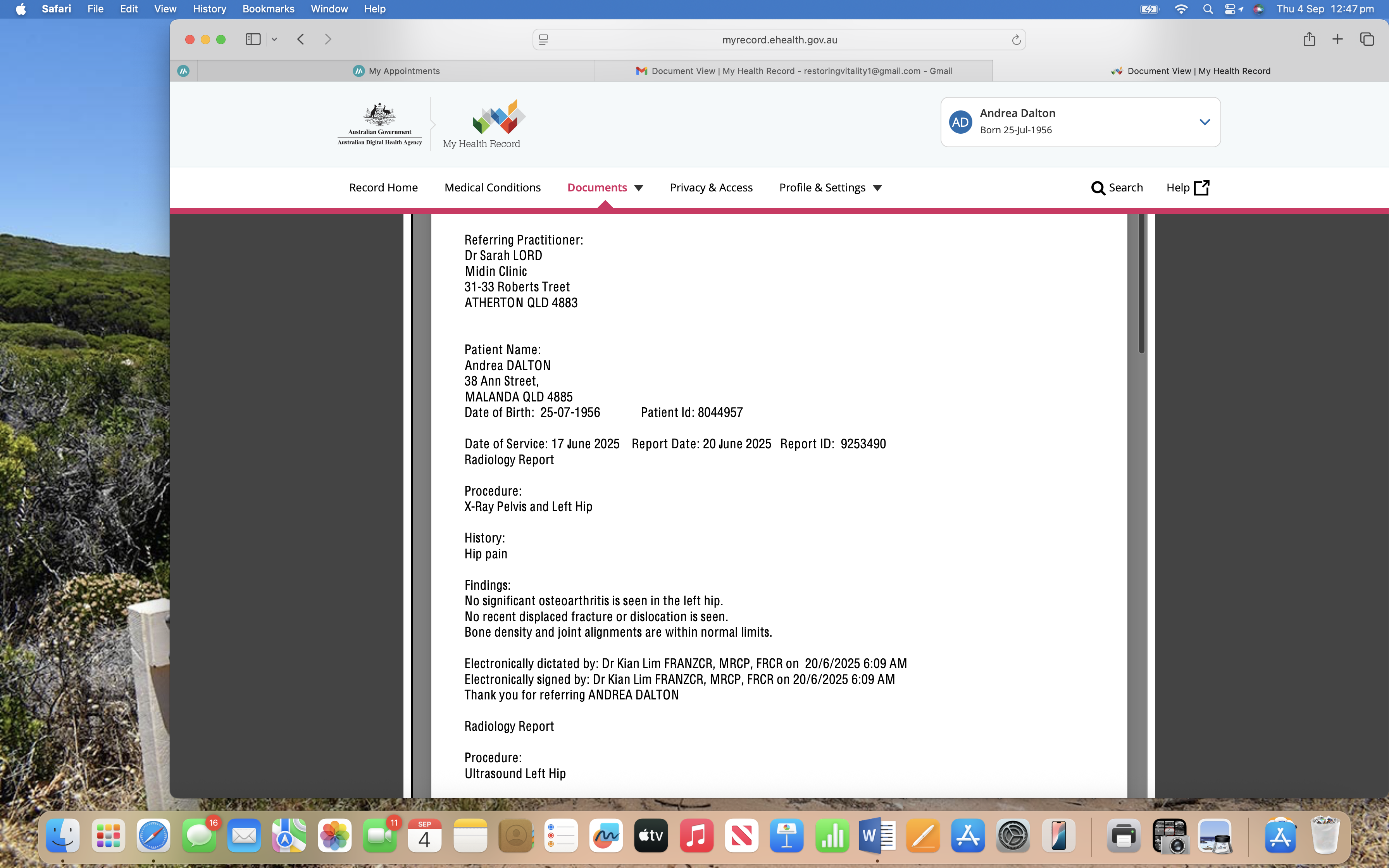Expand the Andrea Dalton account dropdown
This screenshot has height=868, width=1389.
(x=1204, y=122)
